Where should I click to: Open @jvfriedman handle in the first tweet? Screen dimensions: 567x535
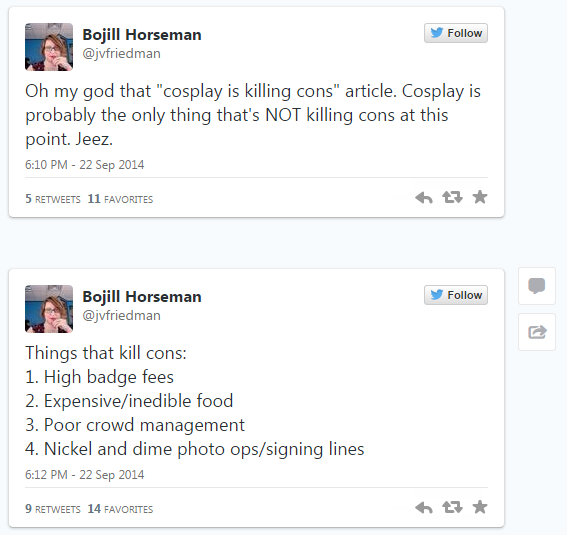coord(122,54)
